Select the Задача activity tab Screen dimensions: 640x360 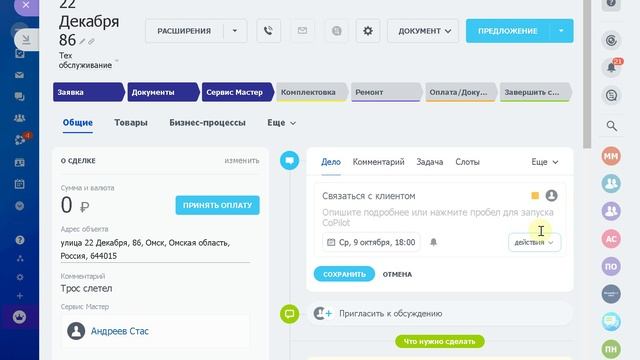[x=430, y=162]
